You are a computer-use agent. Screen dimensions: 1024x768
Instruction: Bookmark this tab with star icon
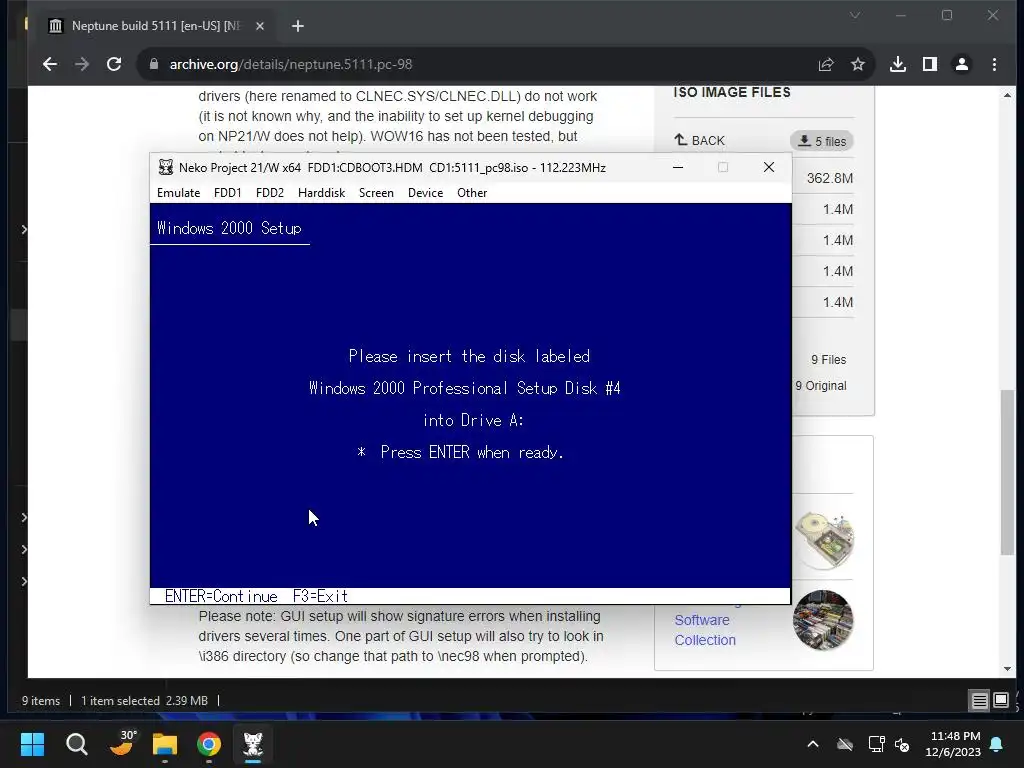tap(857, 64)
